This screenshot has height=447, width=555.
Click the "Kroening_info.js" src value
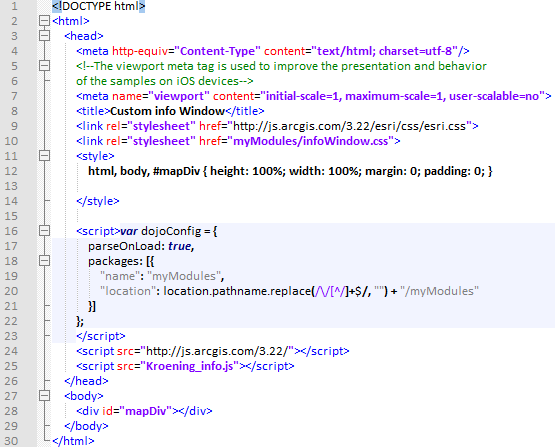(190, 366)
